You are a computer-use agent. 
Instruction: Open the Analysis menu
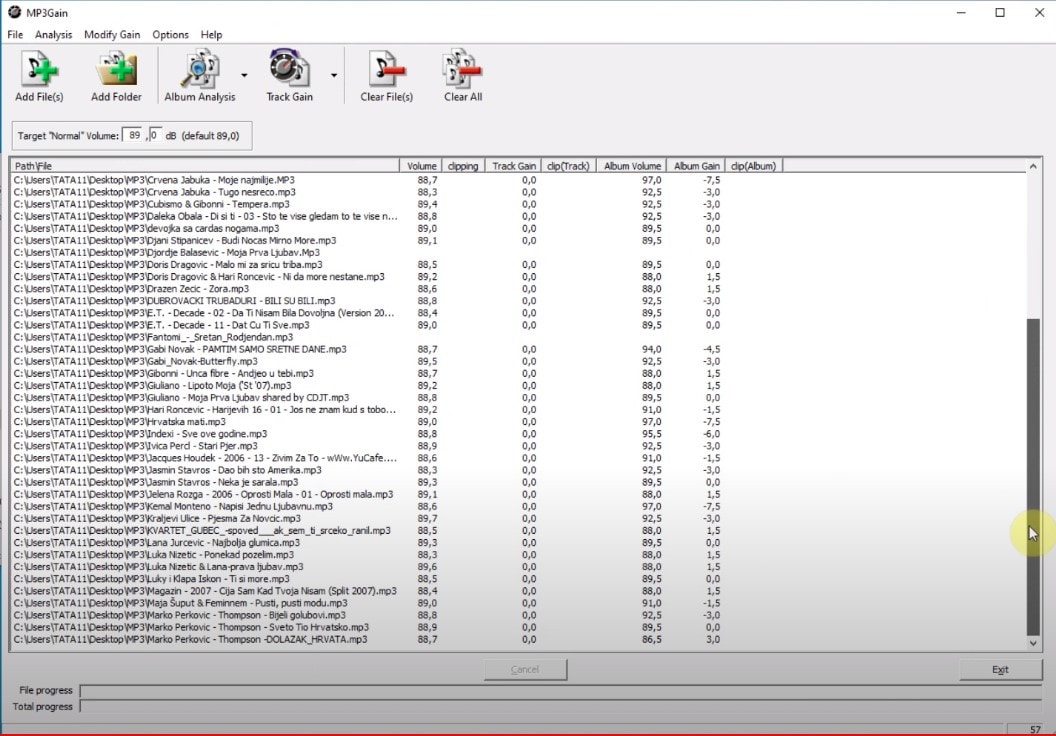[53, 34]
